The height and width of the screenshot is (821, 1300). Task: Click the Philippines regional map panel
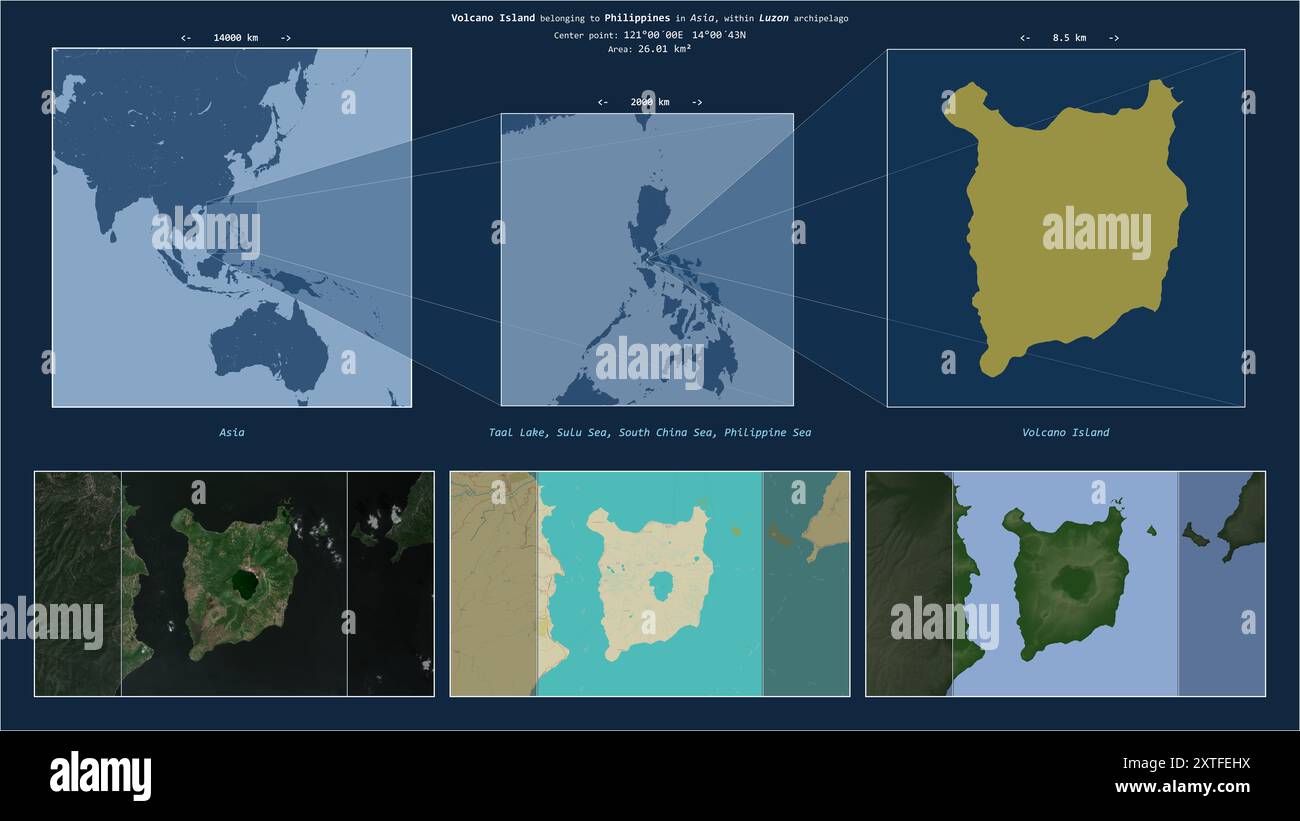(x=647, y=259)
